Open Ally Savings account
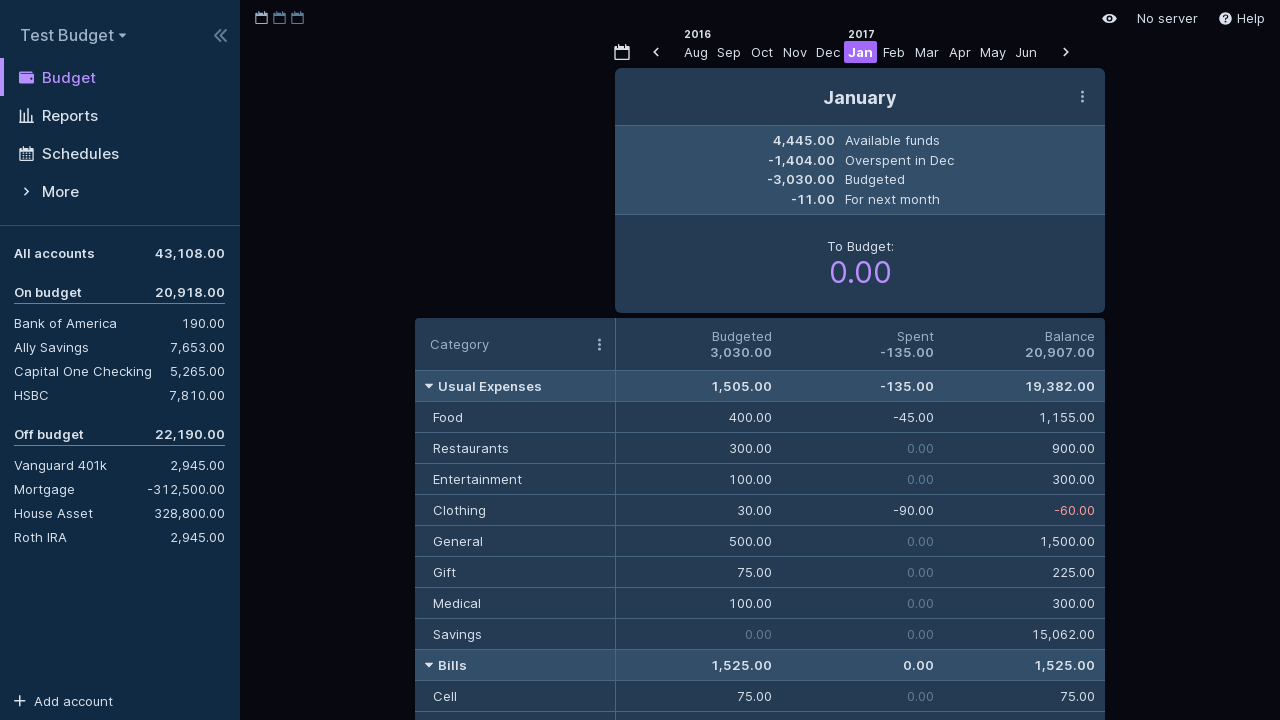 click(x=52, y=348)
